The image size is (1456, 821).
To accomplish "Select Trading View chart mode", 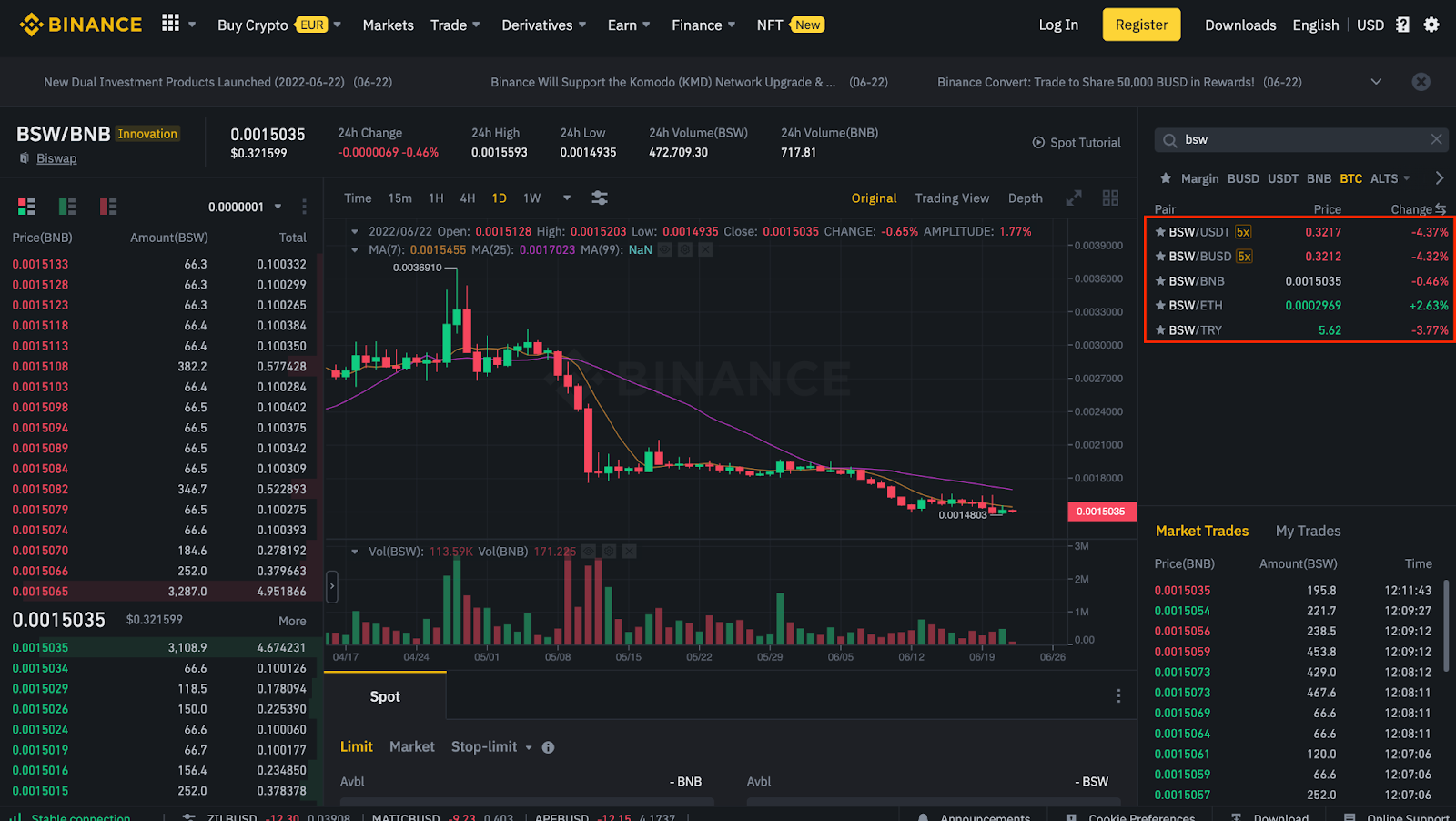I will coord(952,198).
